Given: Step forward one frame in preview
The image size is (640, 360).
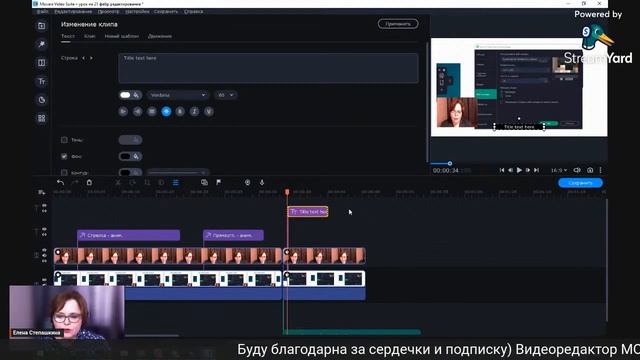Looking at the screenshot, I should point(528,170).
